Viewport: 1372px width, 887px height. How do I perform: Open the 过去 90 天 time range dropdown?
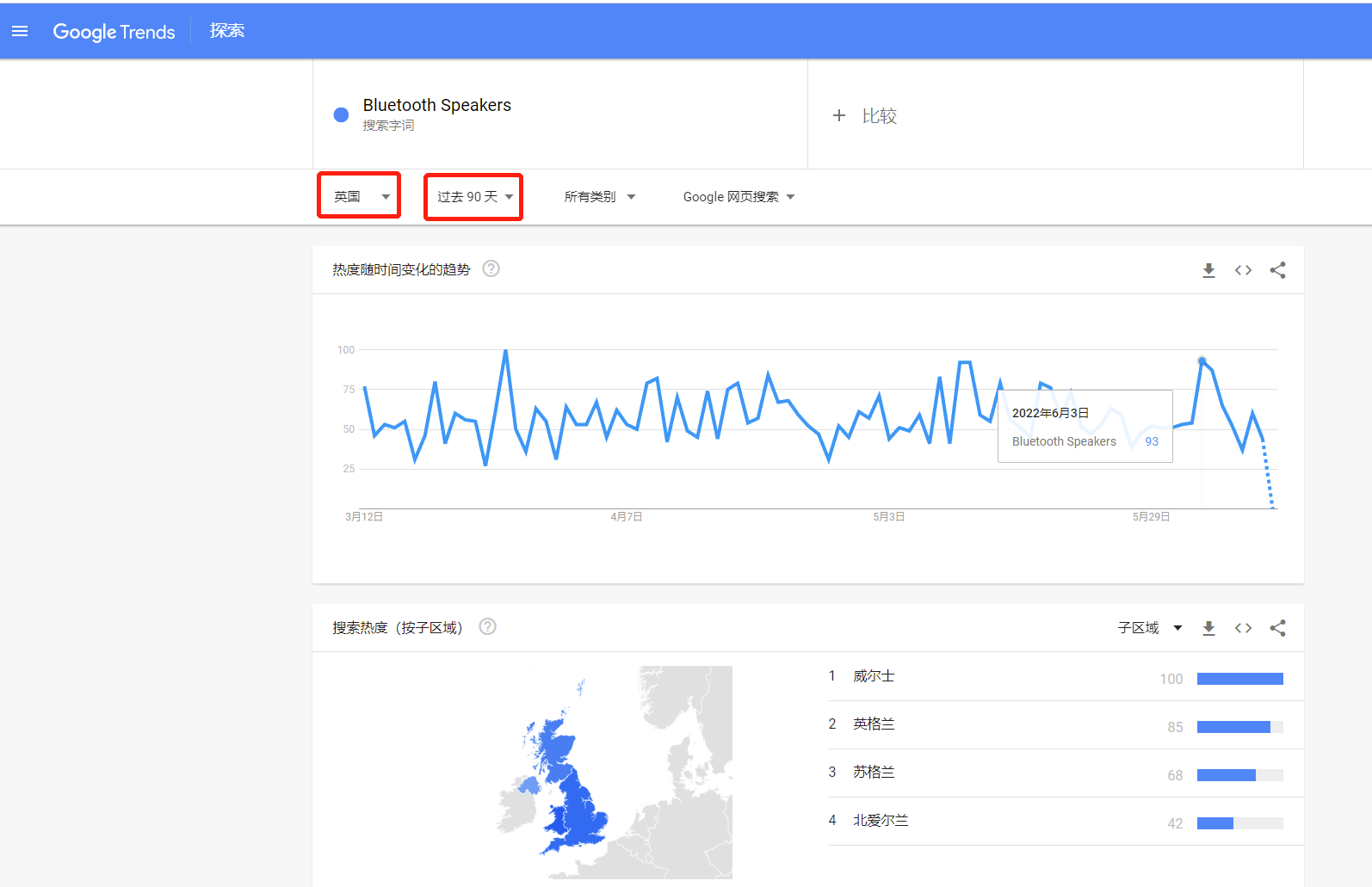point(474,197)
